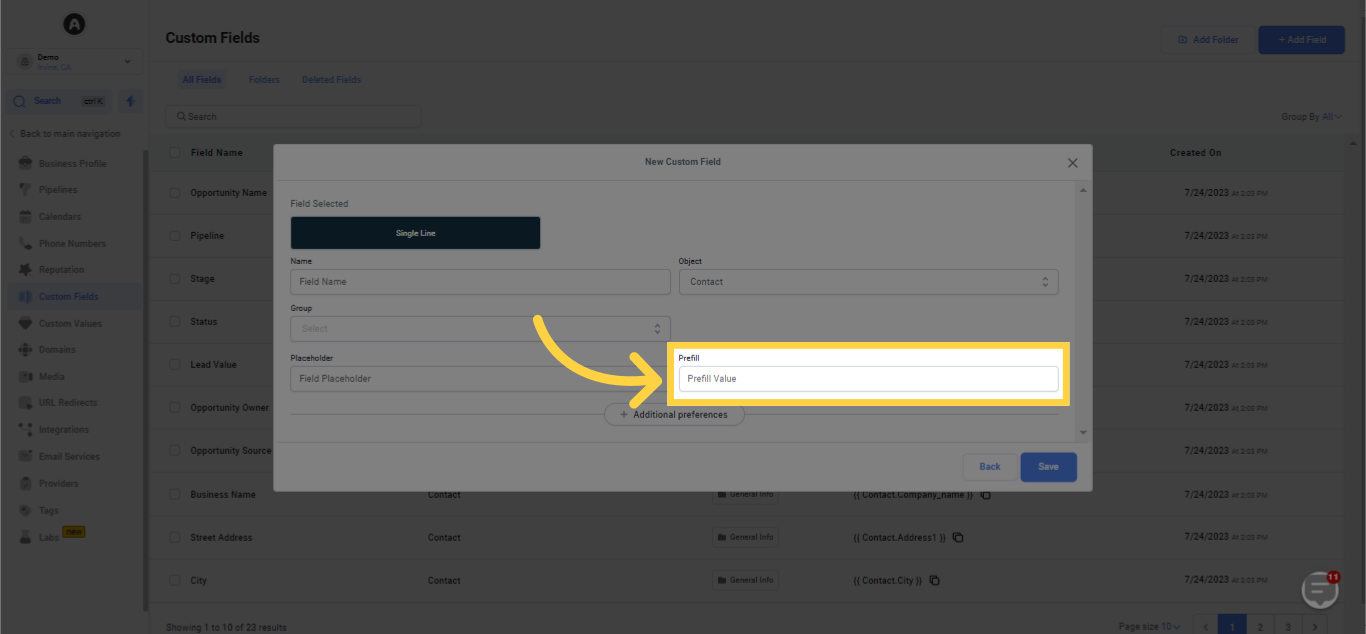1366x634 pixels.
Task: Expand Additional preferences section
Action: coord(674,414)
